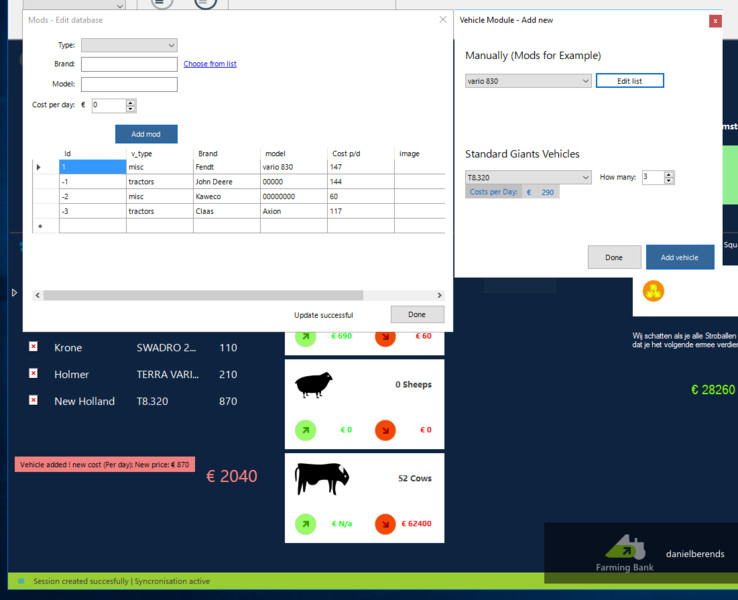Click the green income arrow for Cows

pos(306,523)
